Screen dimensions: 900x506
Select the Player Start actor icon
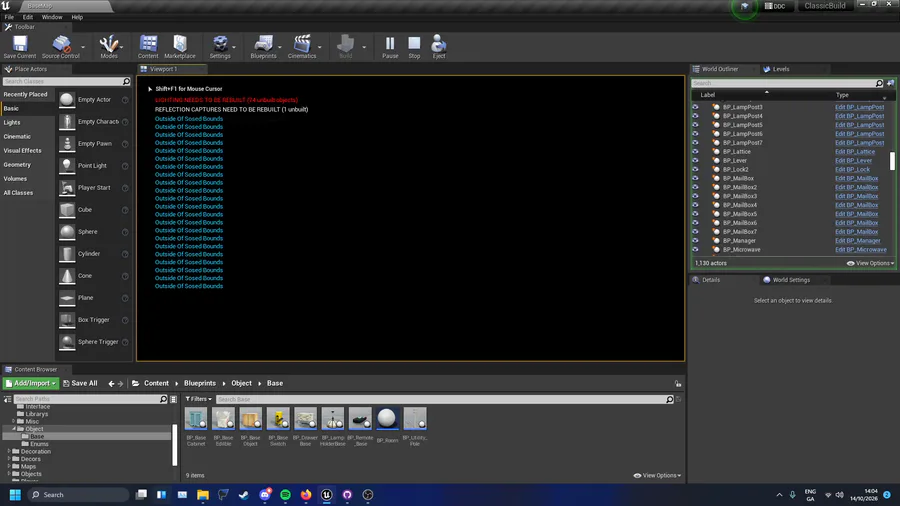tap(67, 188)
